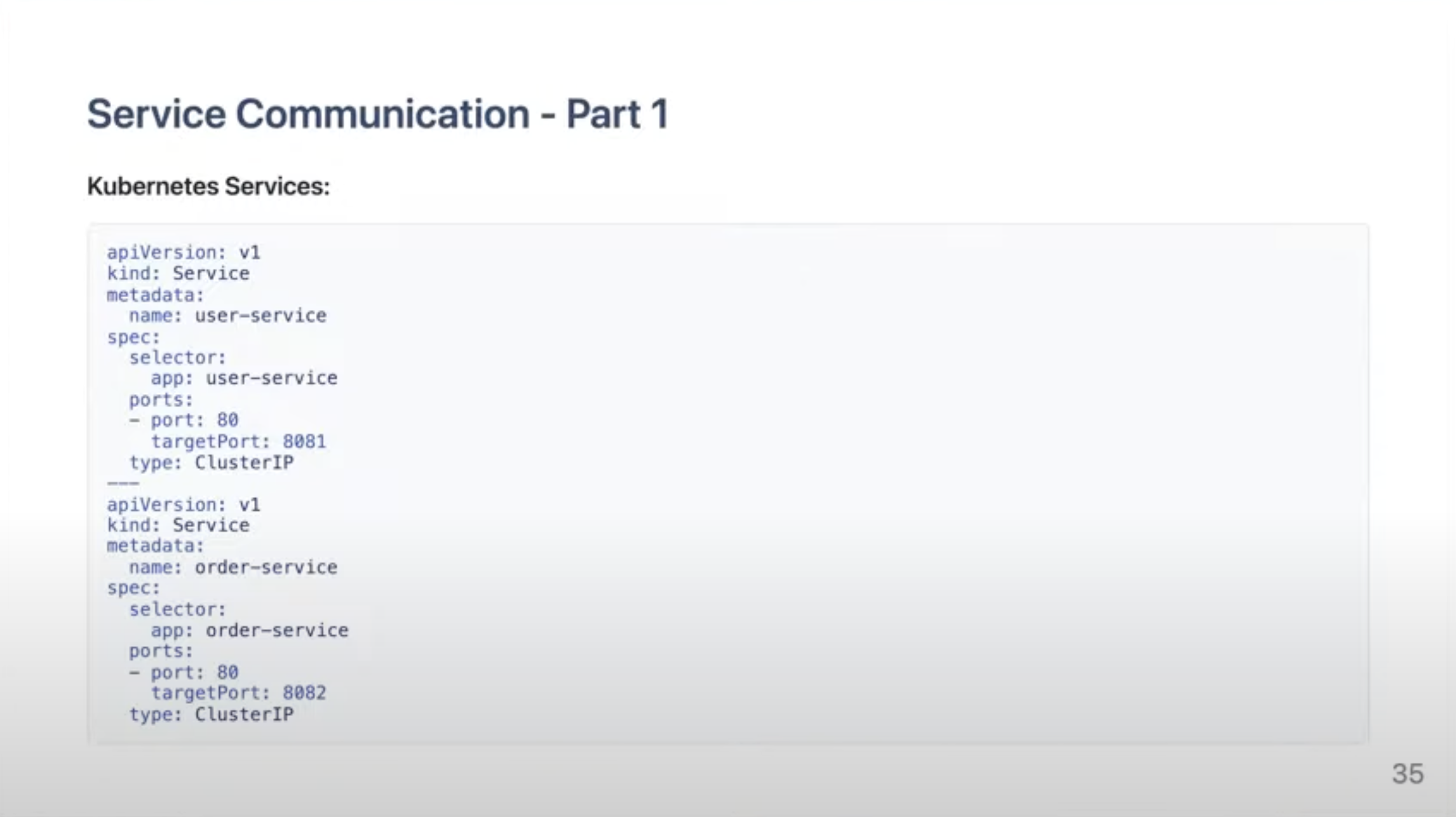Click the second apiVersion: v1 line

[x=184, y=505]
